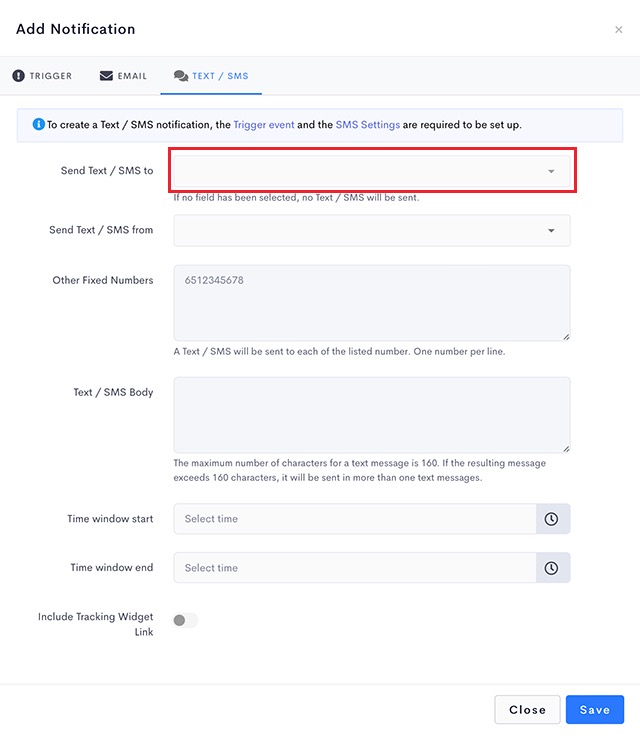Click the Save button
This screenshot has height=739, width=640.
point(594,710)
